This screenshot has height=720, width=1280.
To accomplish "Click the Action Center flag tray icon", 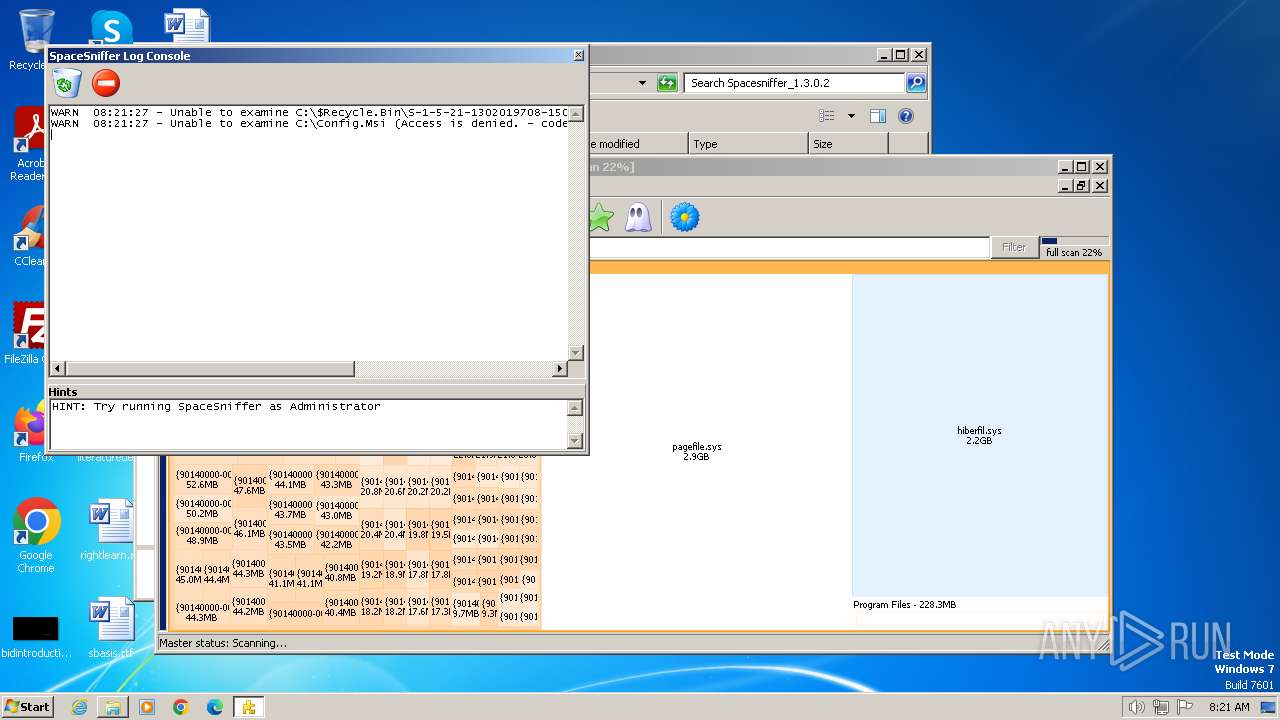I will [1185, 707].
